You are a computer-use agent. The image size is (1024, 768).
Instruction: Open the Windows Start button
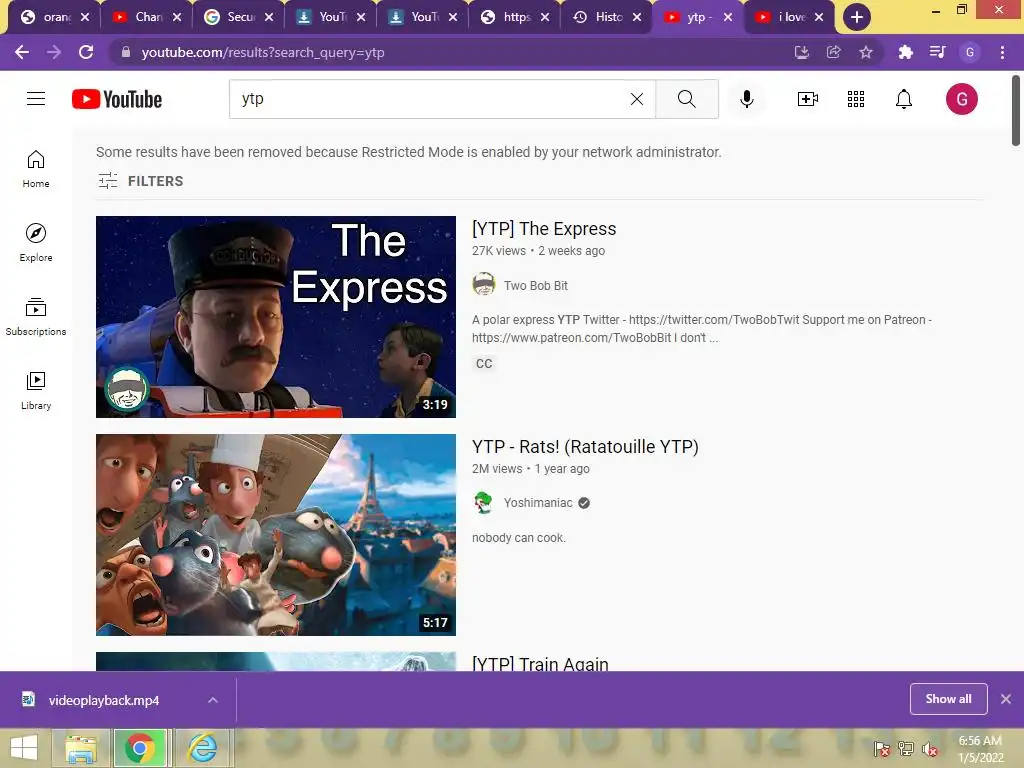(x=24, y=748)
